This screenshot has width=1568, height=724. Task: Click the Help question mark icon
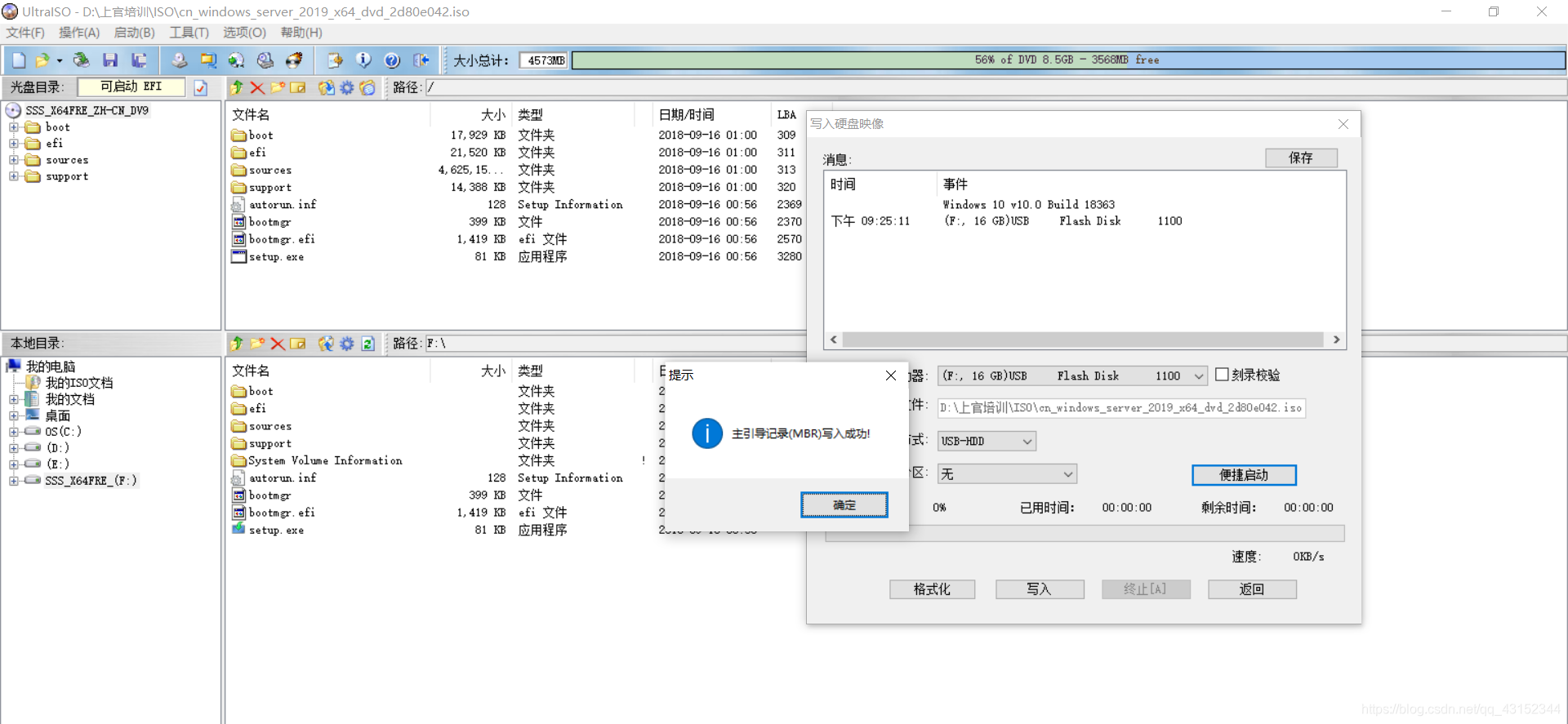point(392,60)
